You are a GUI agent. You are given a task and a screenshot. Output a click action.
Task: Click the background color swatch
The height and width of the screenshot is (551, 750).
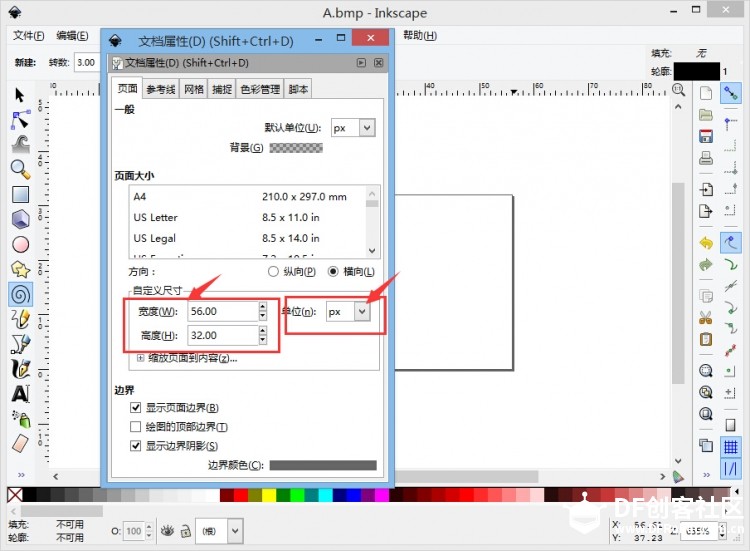296,148
